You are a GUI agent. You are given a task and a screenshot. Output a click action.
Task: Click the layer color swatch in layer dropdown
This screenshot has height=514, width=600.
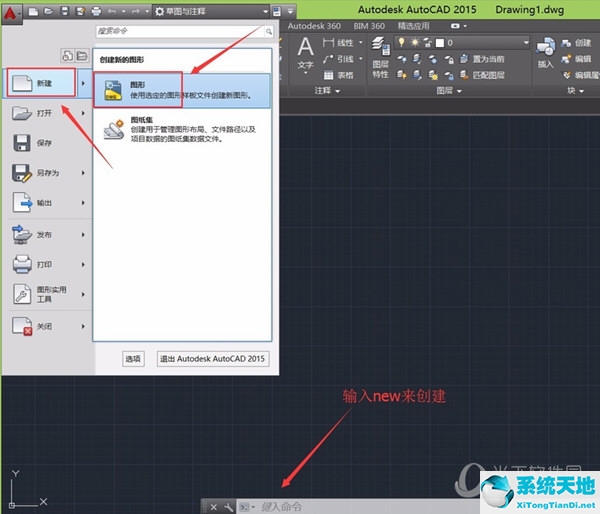point(439,43)
